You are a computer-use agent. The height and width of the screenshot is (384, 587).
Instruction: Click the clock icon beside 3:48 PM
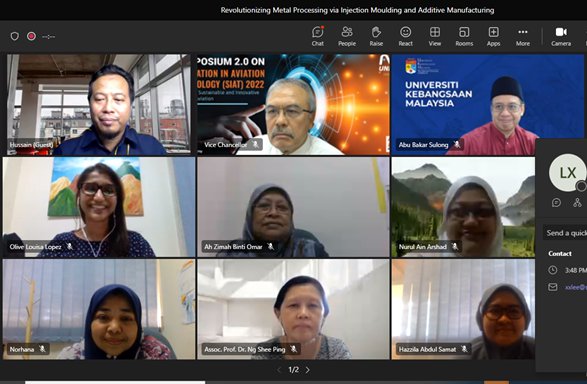click(553, 270)
